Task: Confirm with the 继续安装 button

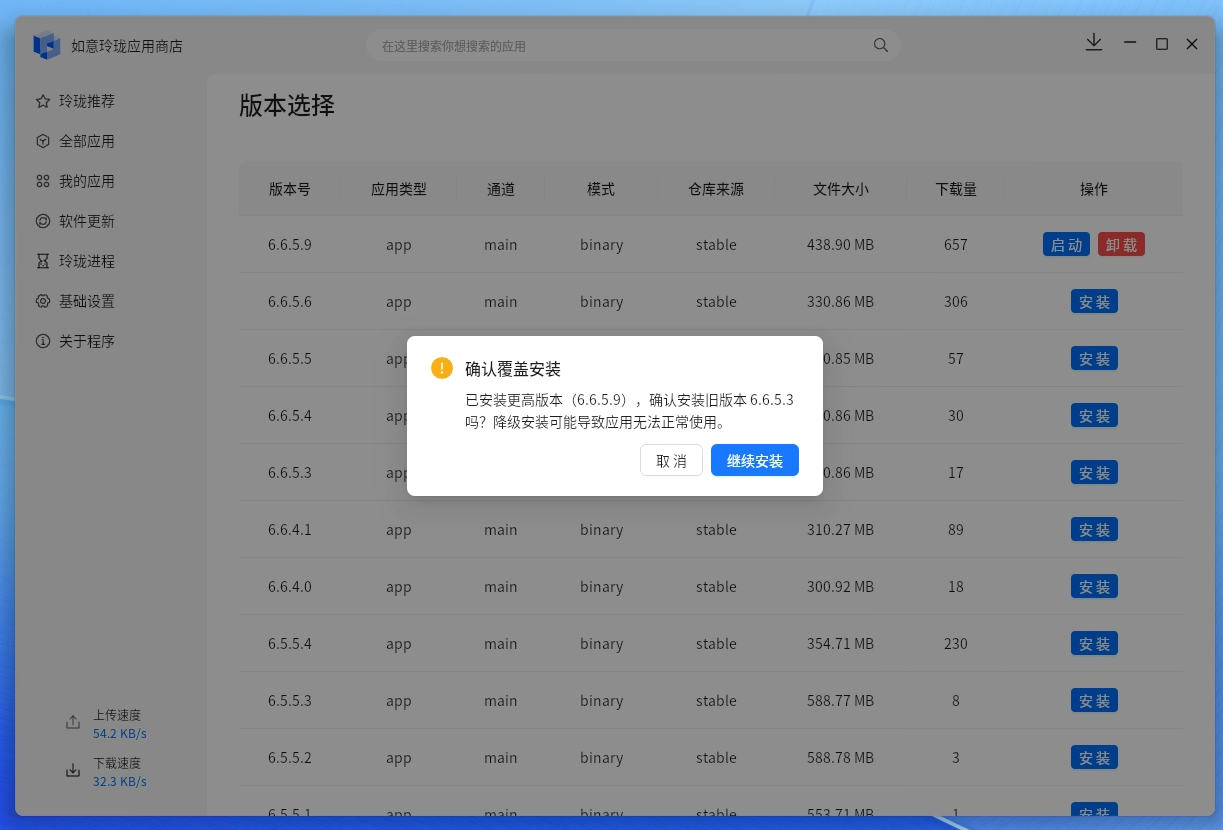Action: pos(755,460)
